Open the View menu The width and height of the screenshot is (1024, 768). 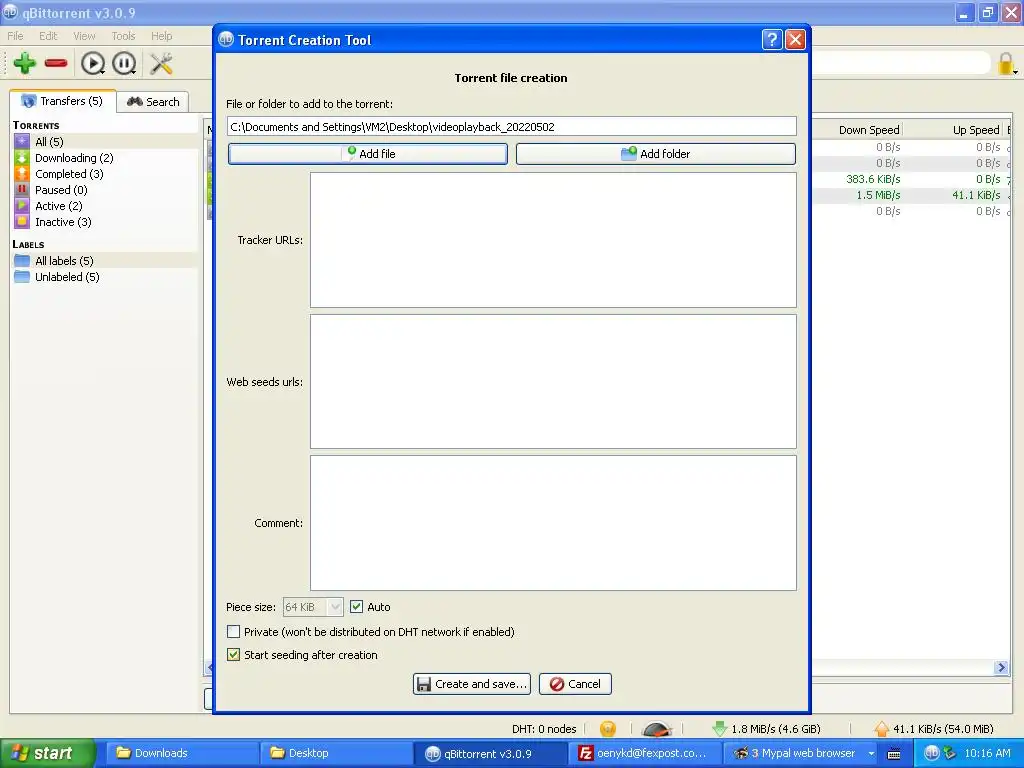pyautogui.click(x=84, y=36)
